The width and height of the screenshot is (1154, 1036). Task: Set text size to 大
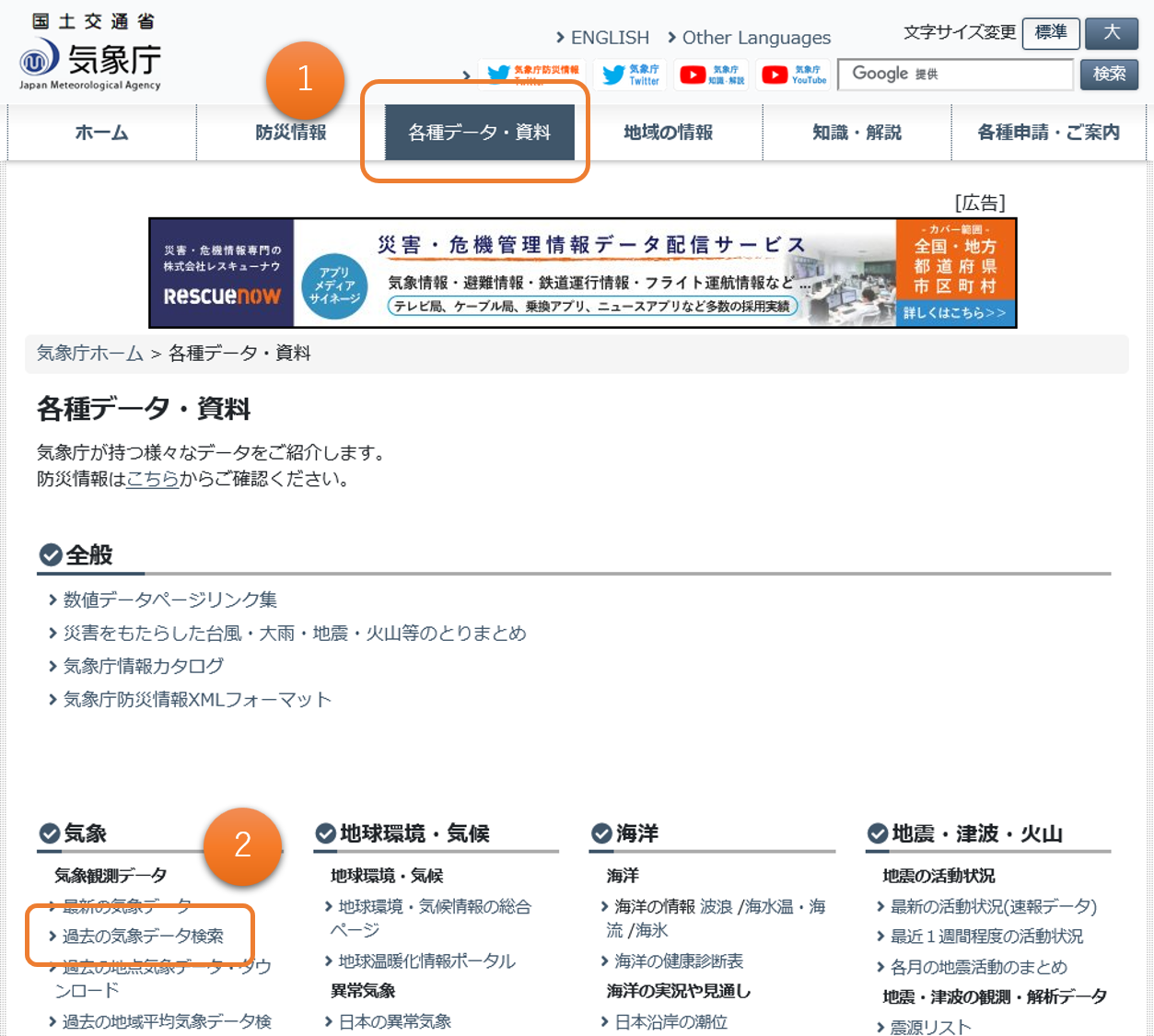1111,33
